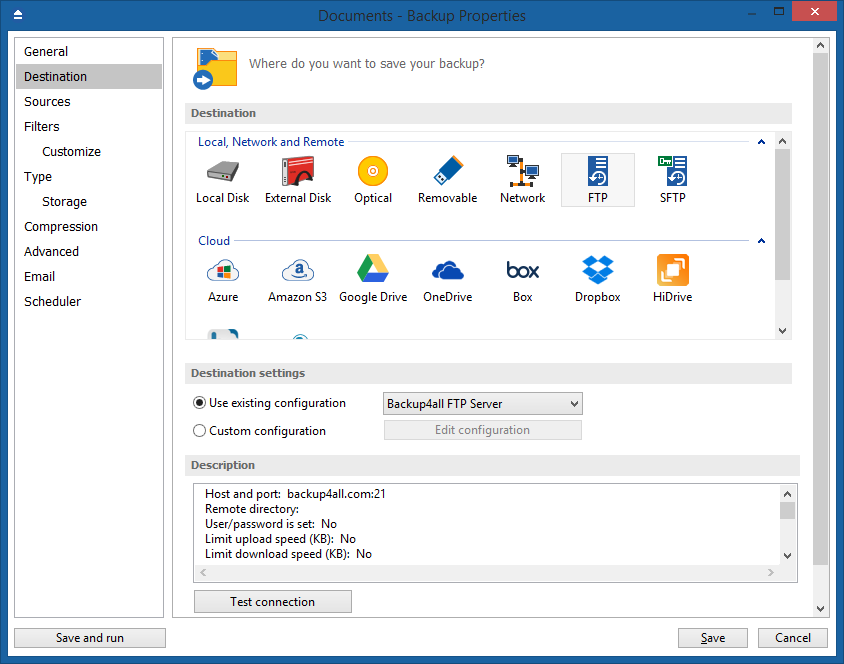This screenshot has height=664, width=844.
Task: Click description box scroll up arrow
Action: tap(787, 493)
